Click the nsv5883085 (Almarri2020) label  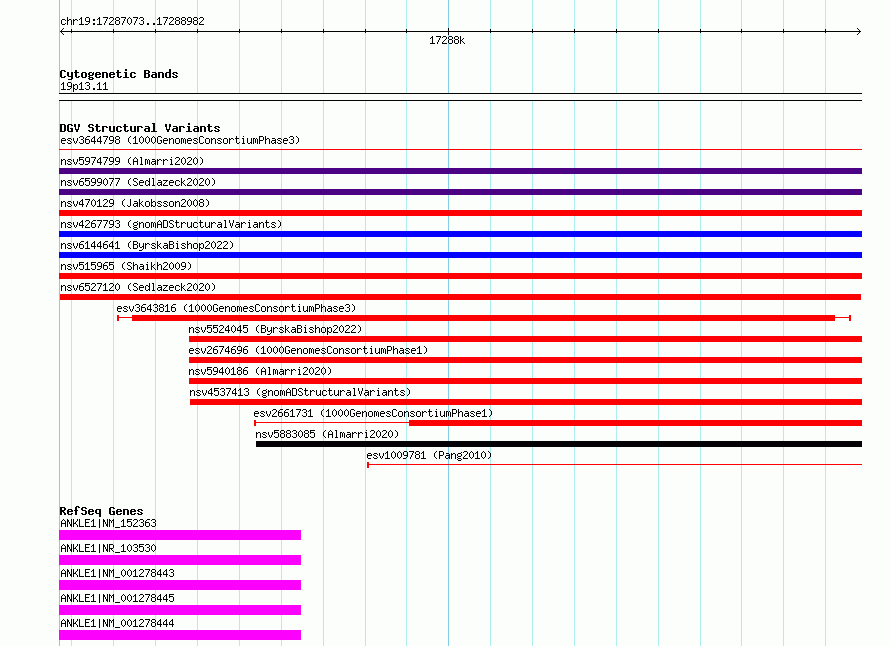pos(327,434)
